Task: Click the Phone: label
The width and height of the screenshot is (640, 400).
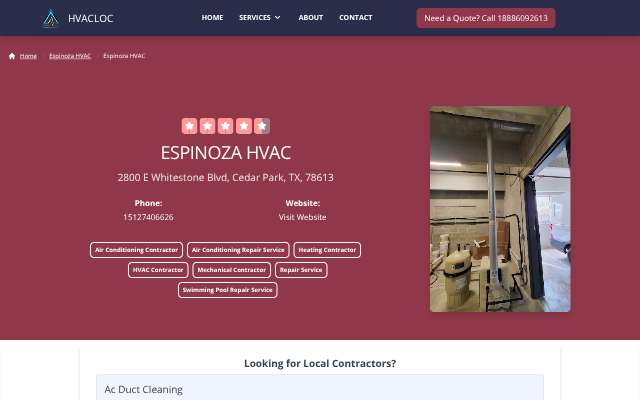Action: point(148,203)
